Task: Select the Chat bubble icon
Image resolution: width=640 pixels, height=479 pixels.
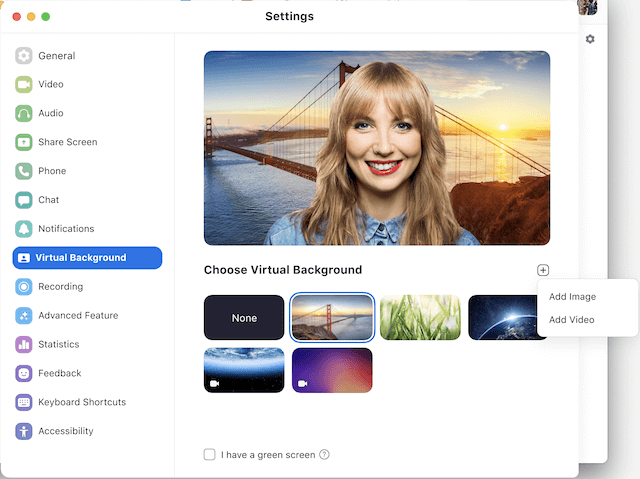Action: tap(24, 200)
